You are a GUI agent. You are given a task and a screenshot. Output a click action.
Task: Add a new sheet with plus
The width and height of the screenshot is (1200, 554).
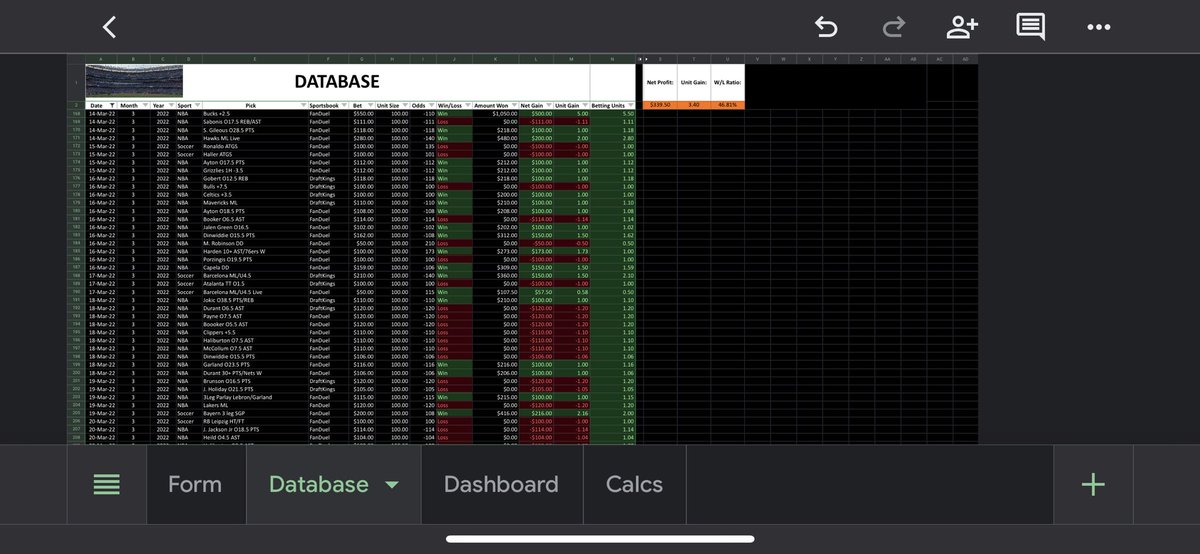1093,485
